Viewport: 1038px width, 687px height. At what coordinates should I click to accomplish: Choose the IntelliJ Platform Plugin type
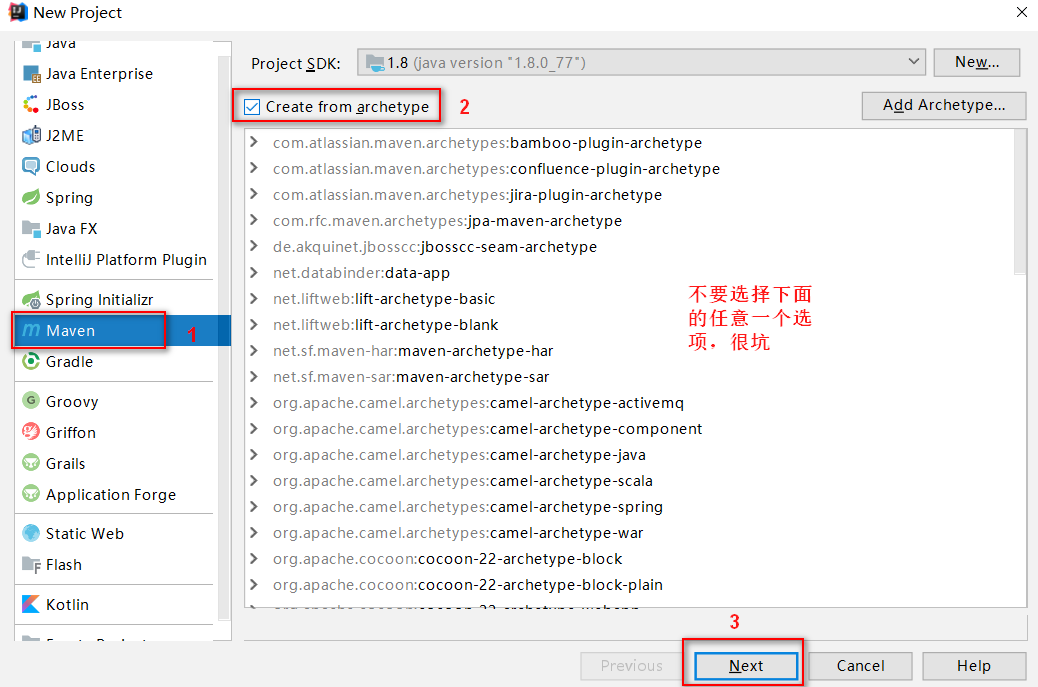coord(114,259)
